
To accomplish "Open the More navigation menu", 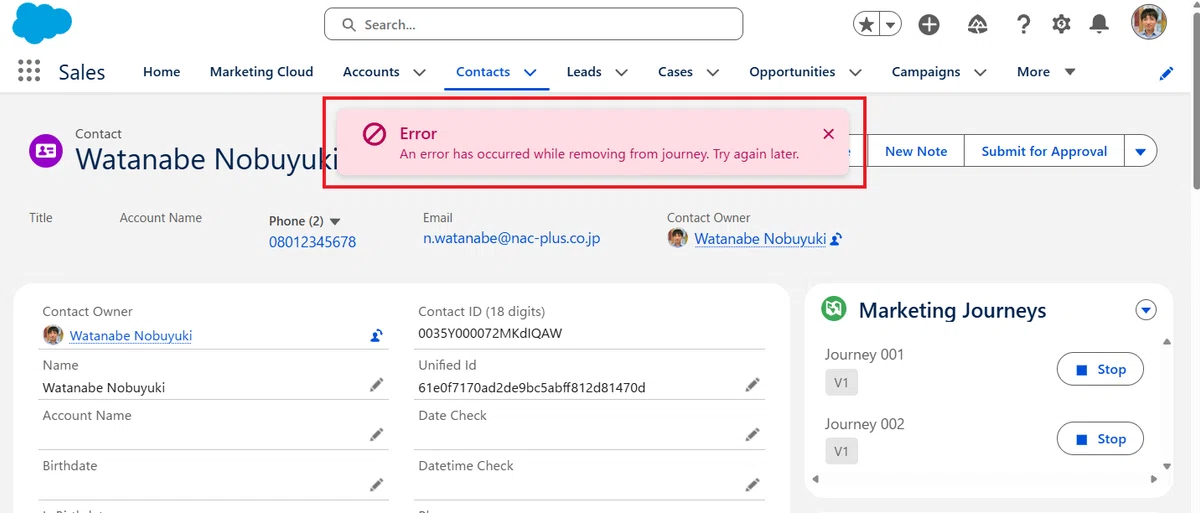I will pos(1046,72).
